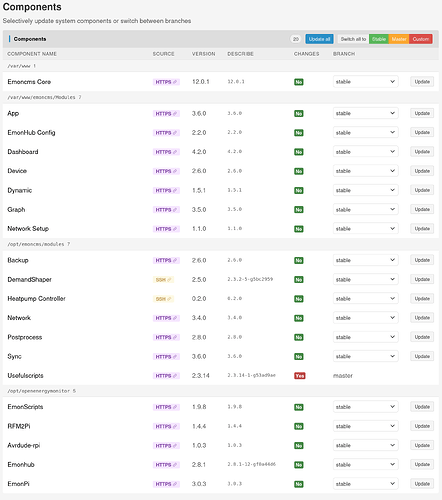
Task: Open the EmonPi branch dropdown
Action: (x=365, y=484)
